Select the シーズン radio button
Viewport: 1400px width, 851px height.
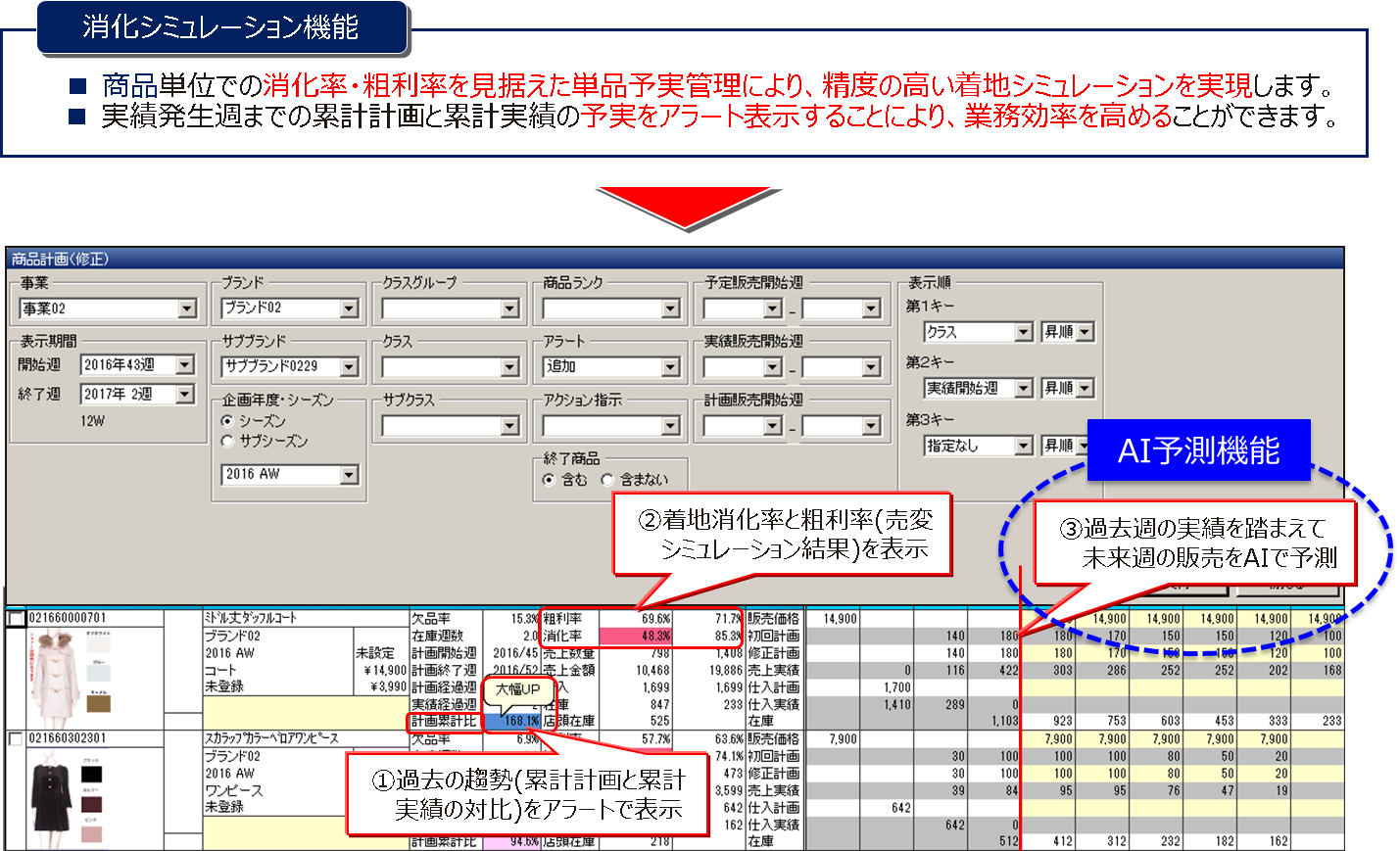pos(228,421)
